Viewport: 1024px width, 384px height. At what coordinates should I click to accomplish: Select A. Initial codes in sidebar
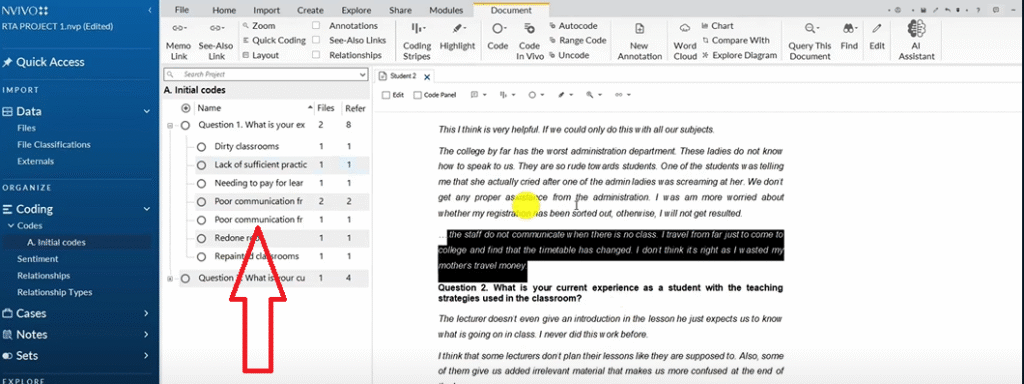click(56, 242)
